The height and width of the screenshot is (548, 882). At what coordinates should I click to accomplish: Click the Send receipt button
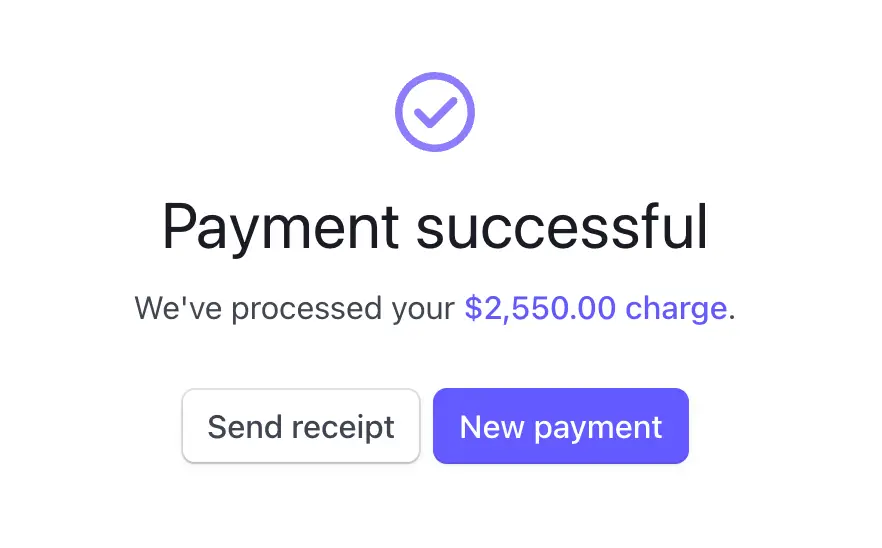click(301, 427)
